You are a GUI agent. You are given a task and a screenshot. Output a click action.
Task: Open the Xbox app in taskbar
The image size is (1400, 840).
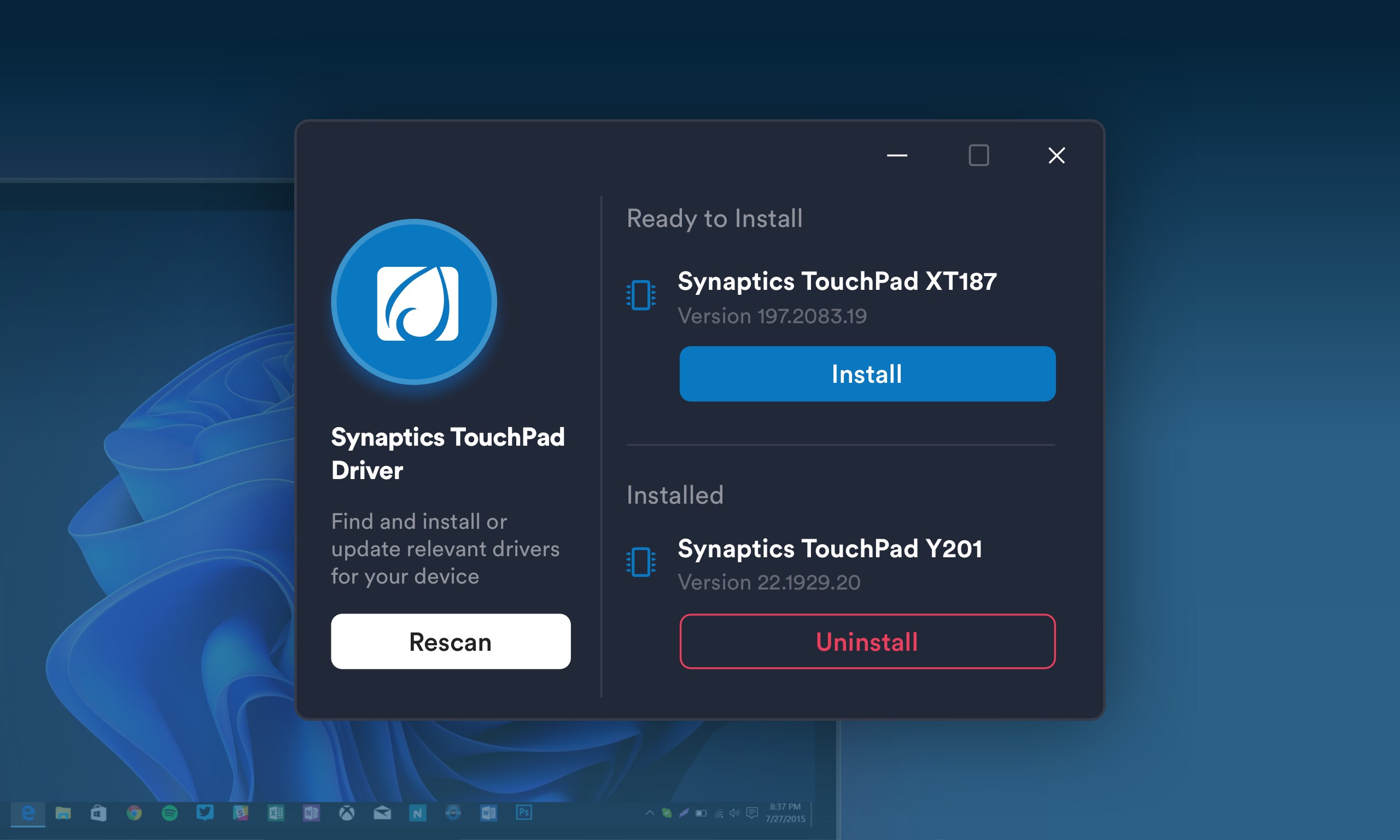click(x=346, y=813)
